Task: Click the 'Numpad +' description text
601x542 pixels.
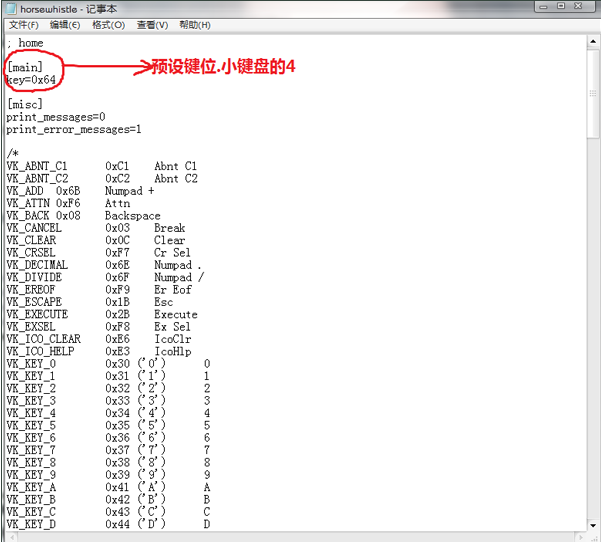Action: coord(130,191)
